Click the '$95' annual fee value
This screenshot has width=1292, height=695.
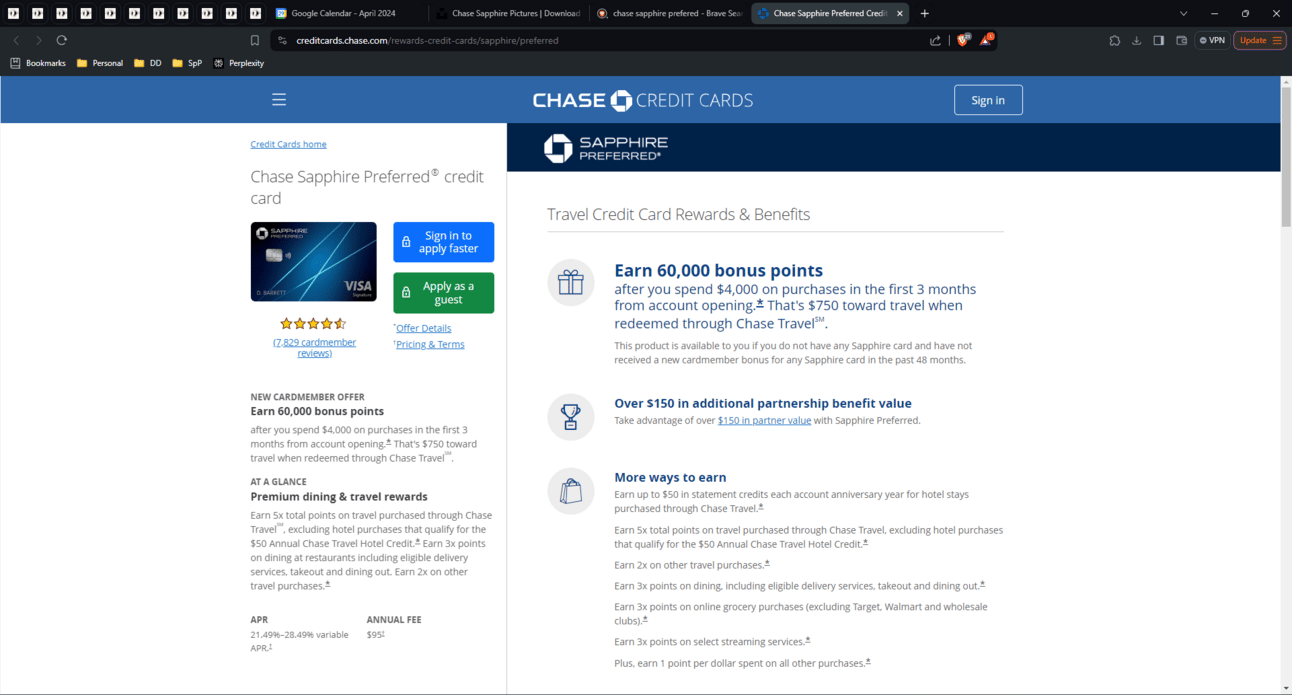[x=375, y=635]
